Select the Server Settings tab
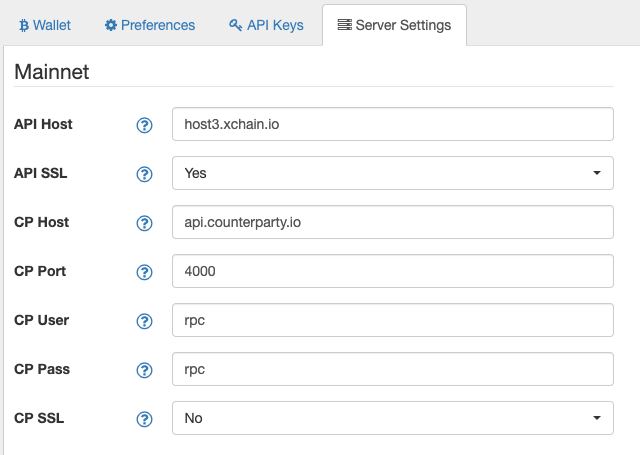Image resolution: width=640 pixels, height=455 pixels. (x=394, y=25)
